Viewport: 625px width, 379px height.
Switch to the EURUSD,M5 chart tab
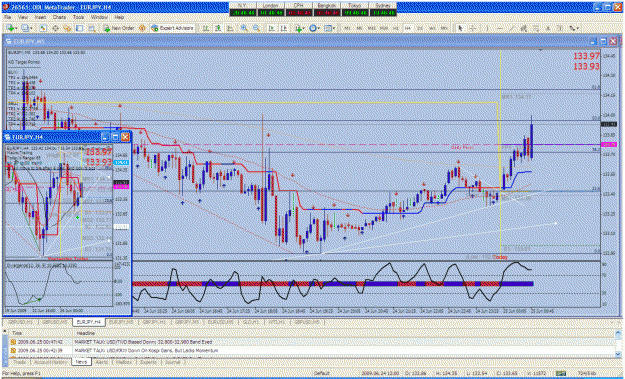coord(220,322)
